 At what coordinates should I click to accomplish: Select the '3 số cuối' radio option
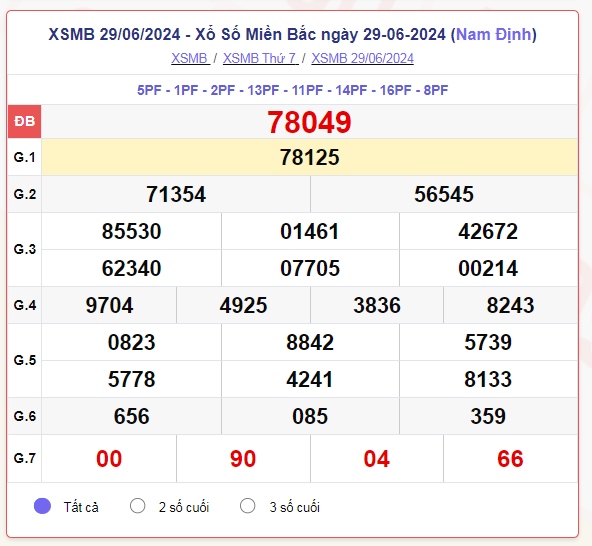[x=248, y=506]
